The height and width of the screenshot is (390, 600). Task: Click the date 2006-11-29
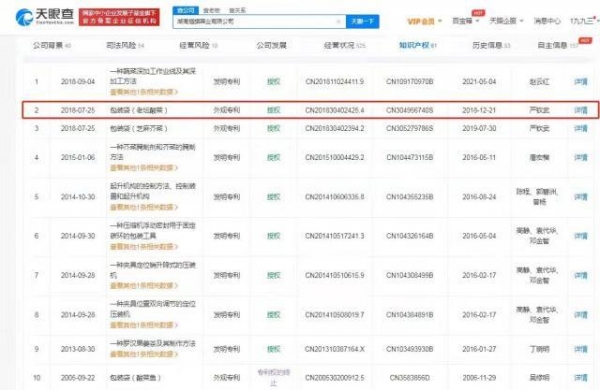(x=479, y=378)
